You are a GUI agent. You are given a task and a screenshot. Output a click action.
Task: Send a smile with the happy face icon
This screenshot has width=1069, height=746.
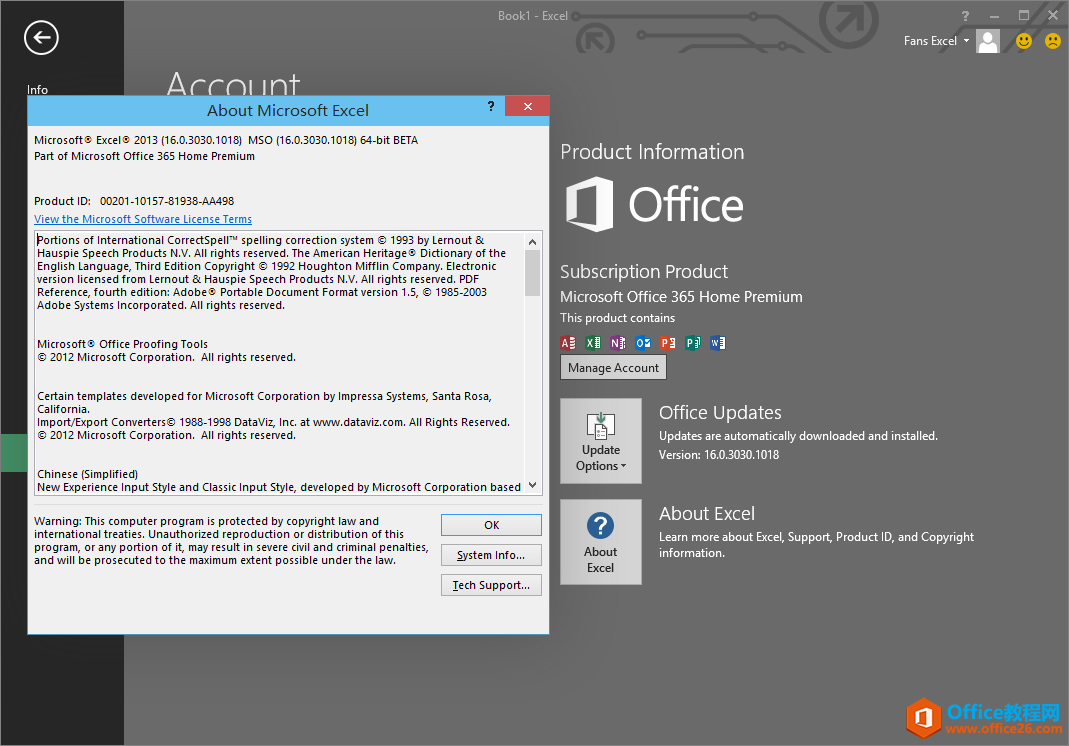(1024, 41)
